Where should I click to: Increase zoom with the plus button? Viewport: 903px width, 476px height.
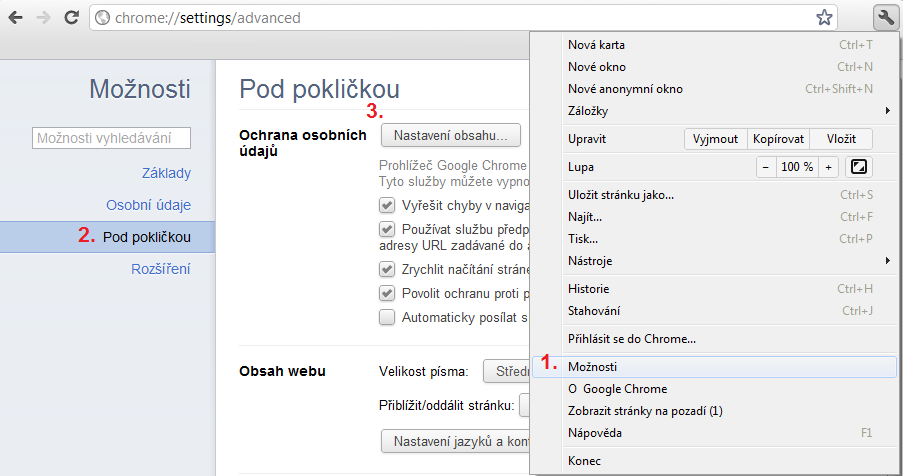tap(828, 167)
